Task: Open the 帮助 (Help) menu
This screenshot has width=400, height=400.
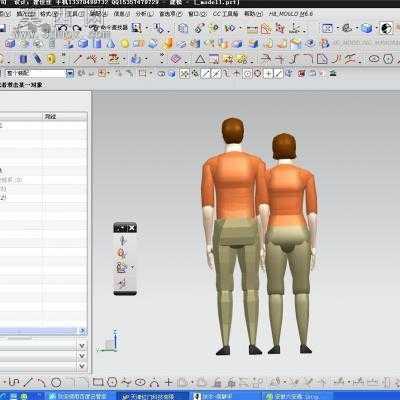Action: coord(253,14)
